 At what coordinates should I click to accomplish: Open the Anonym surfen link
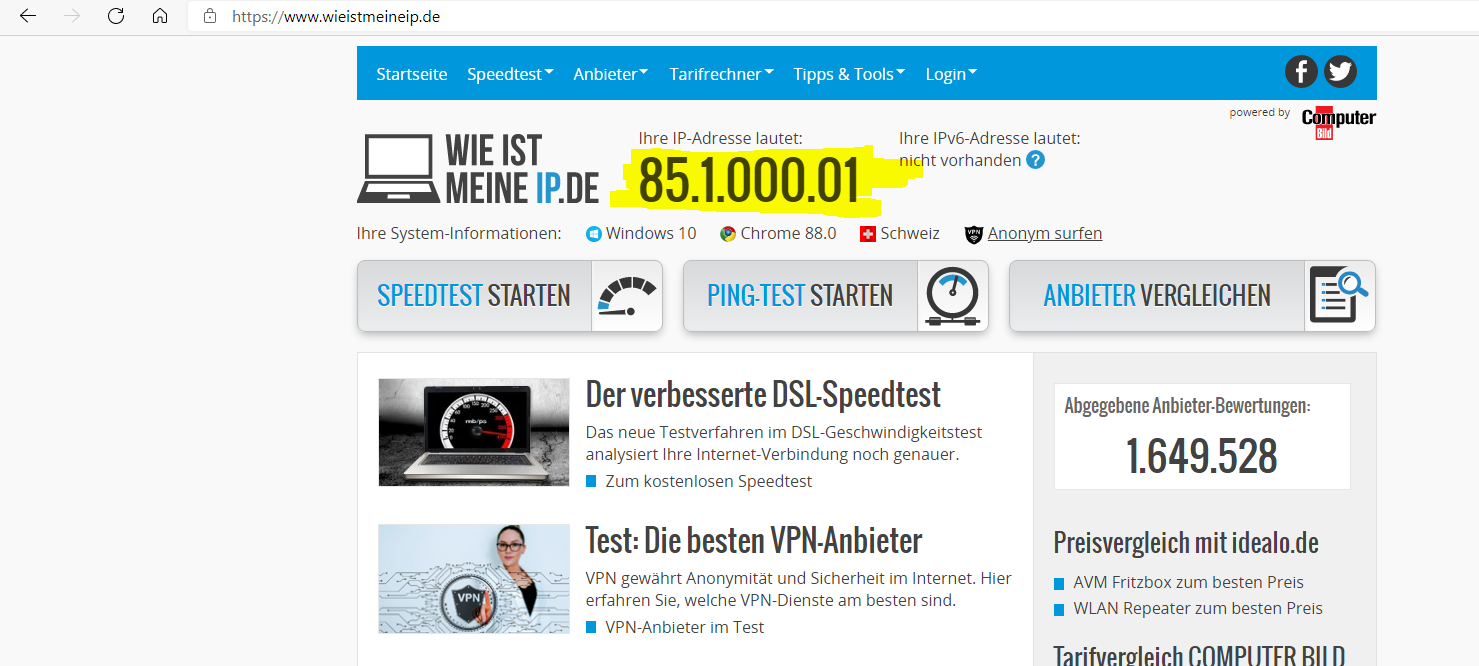click(1044, 233)
